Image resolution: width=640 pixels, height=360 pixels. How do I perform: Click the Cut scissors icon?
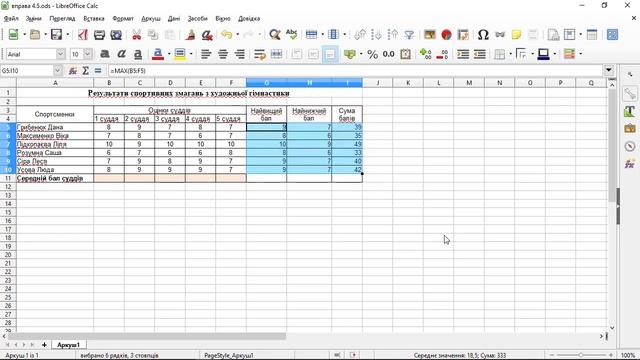pos(136,35)
